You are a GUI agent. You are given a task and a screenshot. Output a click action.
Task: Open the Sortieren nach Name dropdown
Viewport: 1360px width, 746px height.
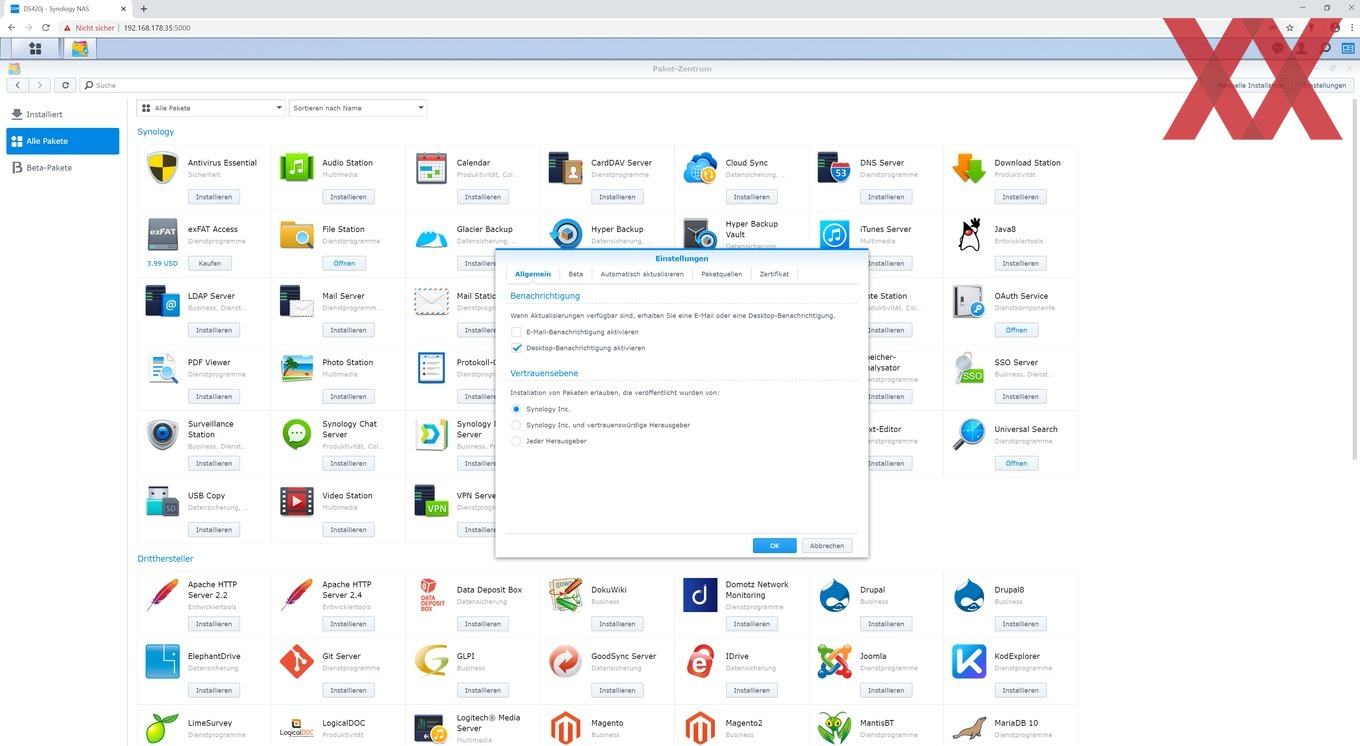[x=358, y=108]
